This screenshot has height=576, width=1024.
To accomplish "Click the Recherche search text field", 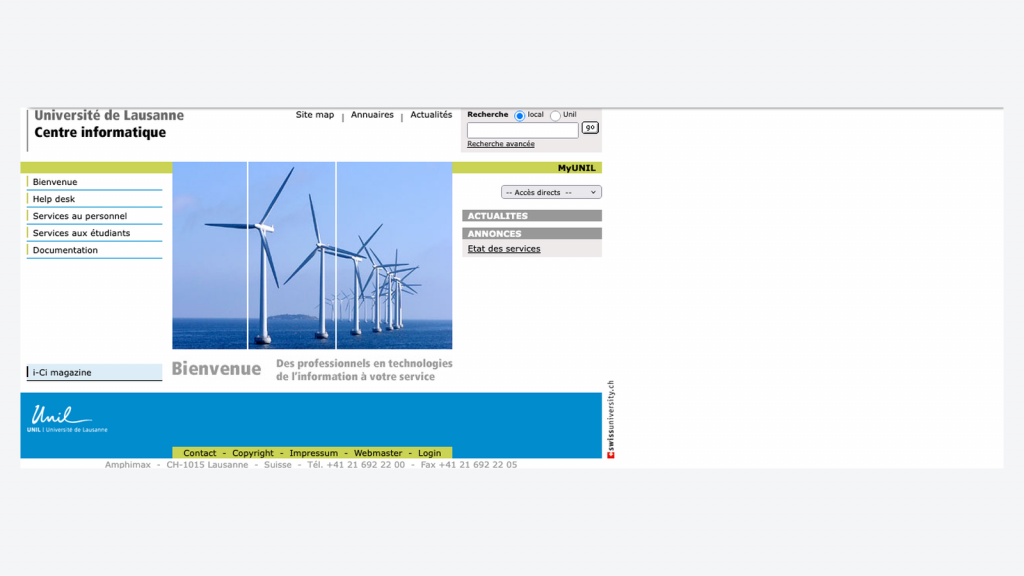I will pyautogui.click(x=522, y=130).
